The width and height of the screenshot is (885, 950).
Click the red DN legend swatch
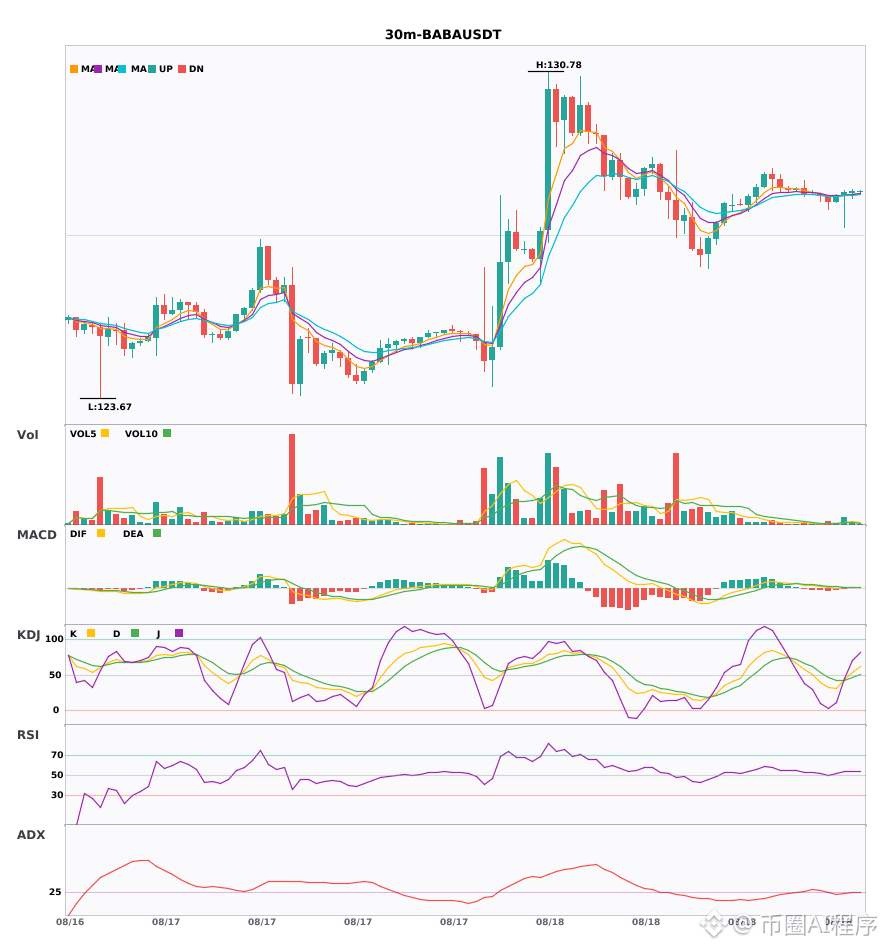182,69
